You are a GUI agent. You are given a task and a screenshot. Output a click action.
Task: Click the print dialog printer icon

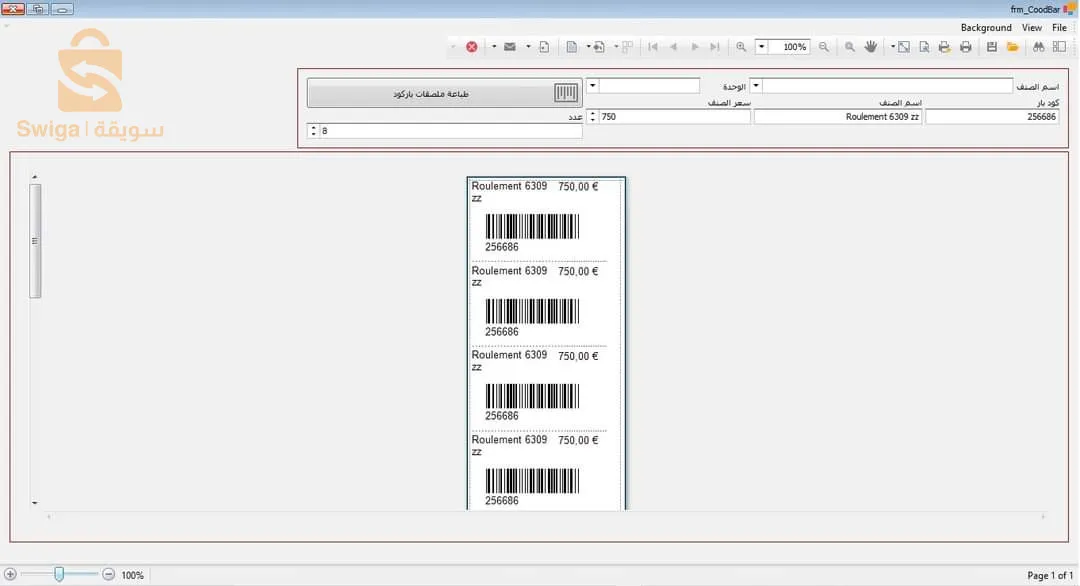(966, 47)
